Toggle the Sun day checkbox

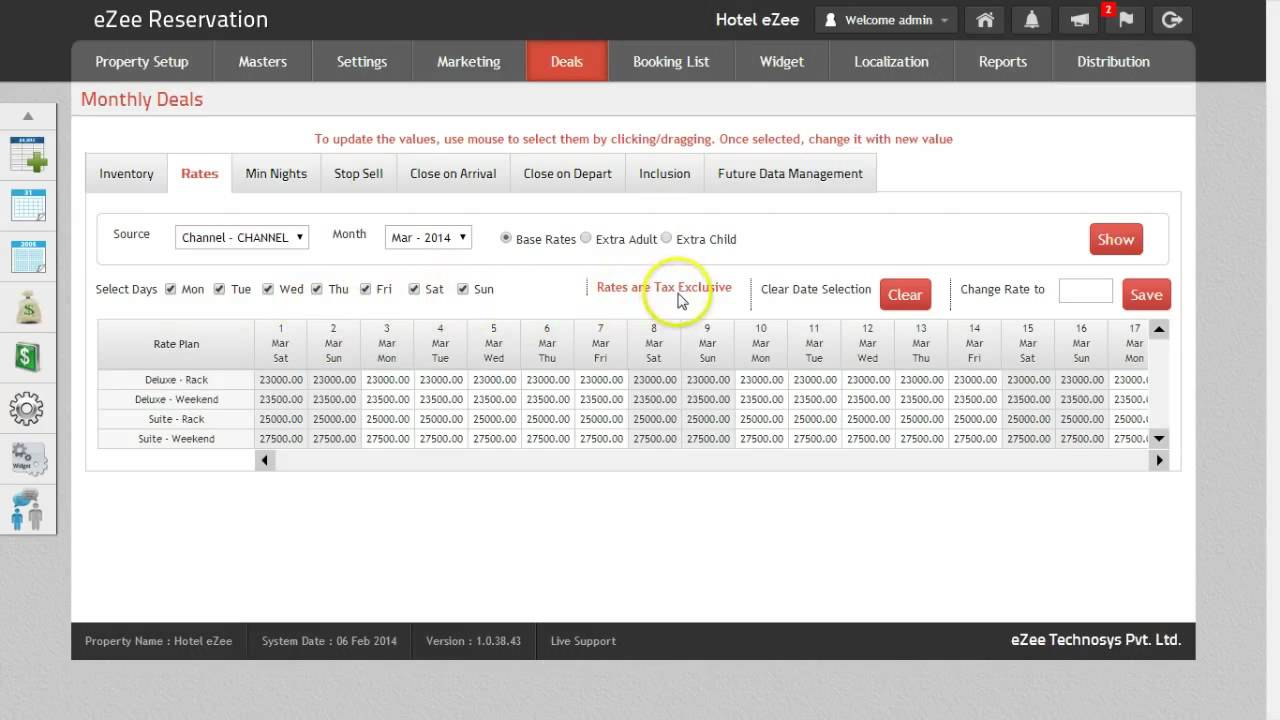coord(463,289)
